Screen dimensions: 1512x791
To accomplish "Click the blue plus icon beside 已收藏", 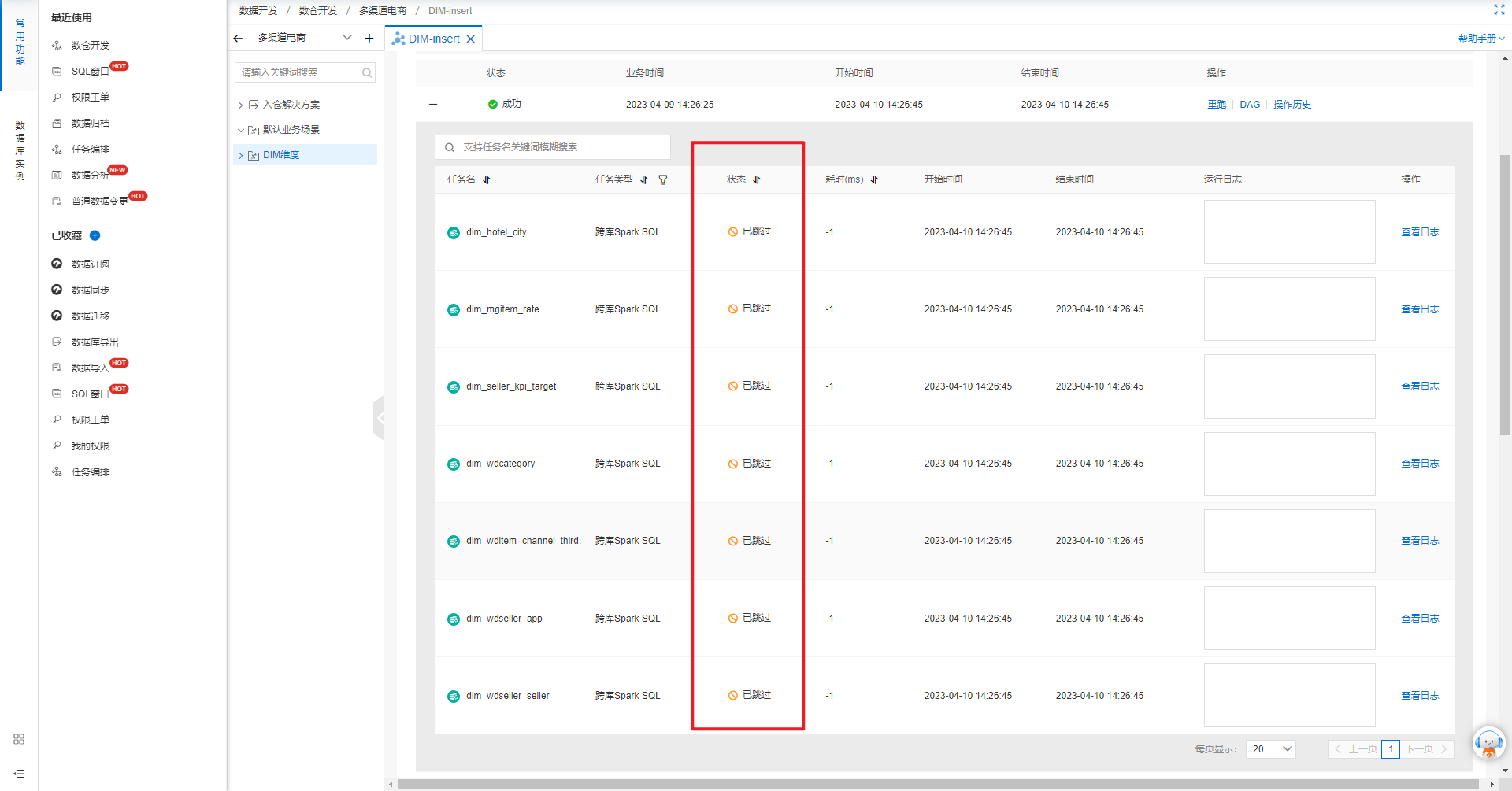I will 94,235.
